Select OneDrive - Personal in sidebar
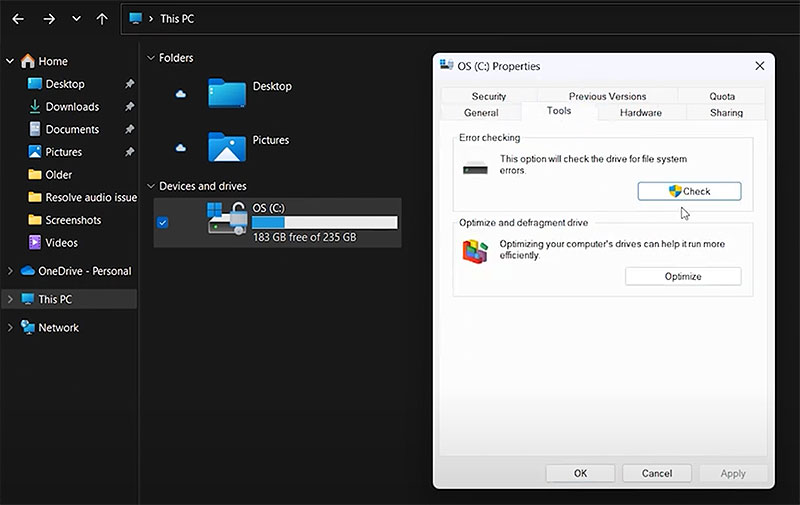This screenshot has height=505, width=800. (x=85, y=271)
